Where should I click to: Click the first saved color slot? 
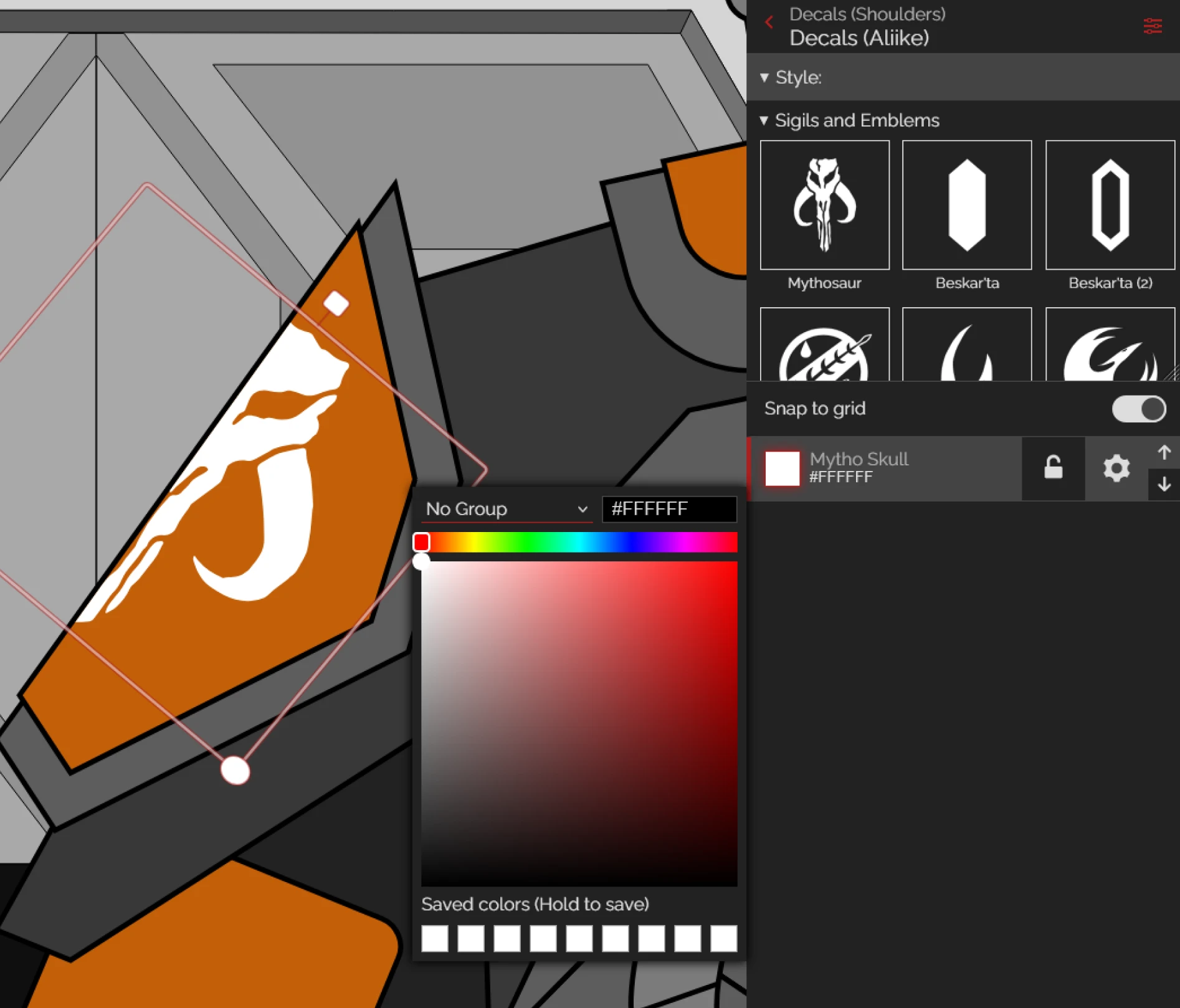point(435,938)
